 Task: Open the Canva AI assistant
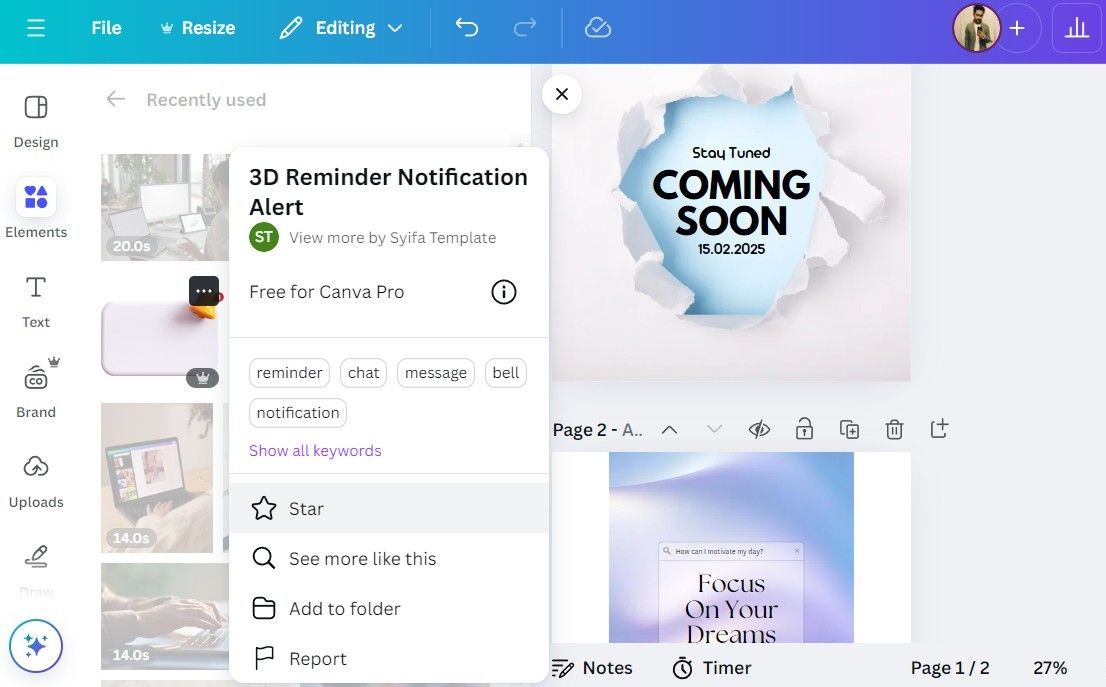click(36, 646)
